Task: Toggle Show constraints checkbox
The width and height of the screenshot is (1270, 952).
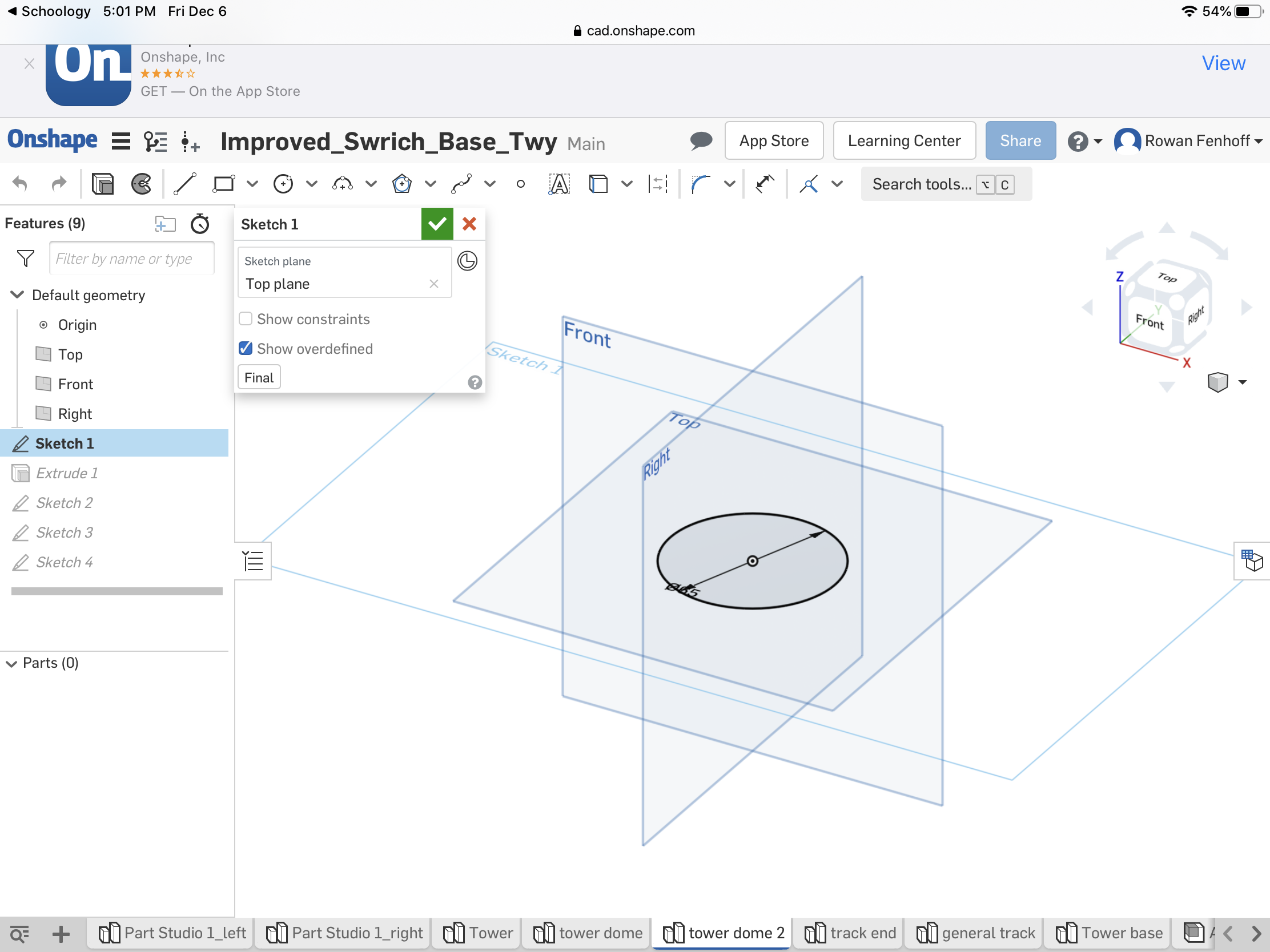Action: coord(245,319)
